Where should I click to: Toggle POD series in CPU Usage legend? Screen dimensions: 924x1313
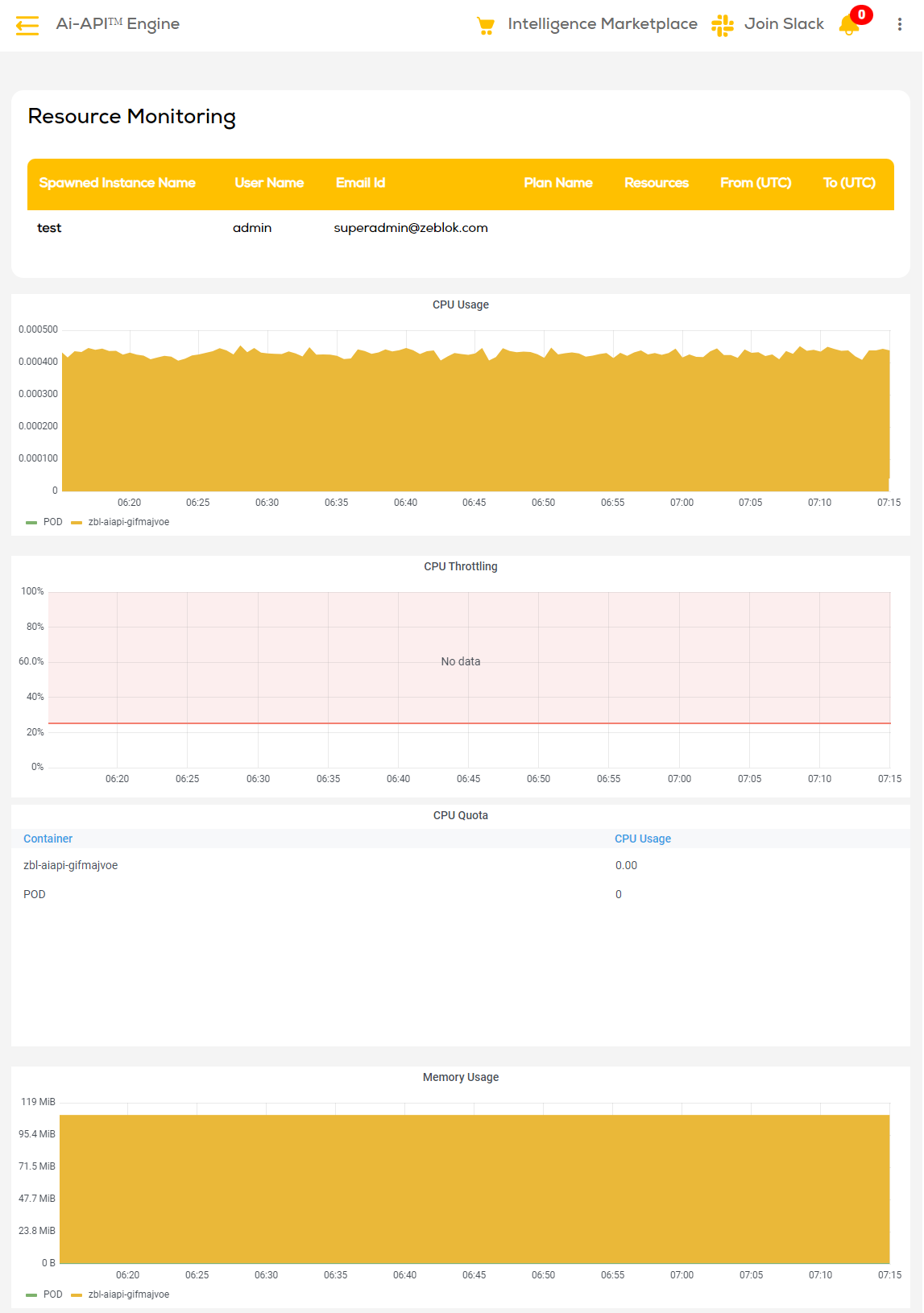[x=52, y=522]
